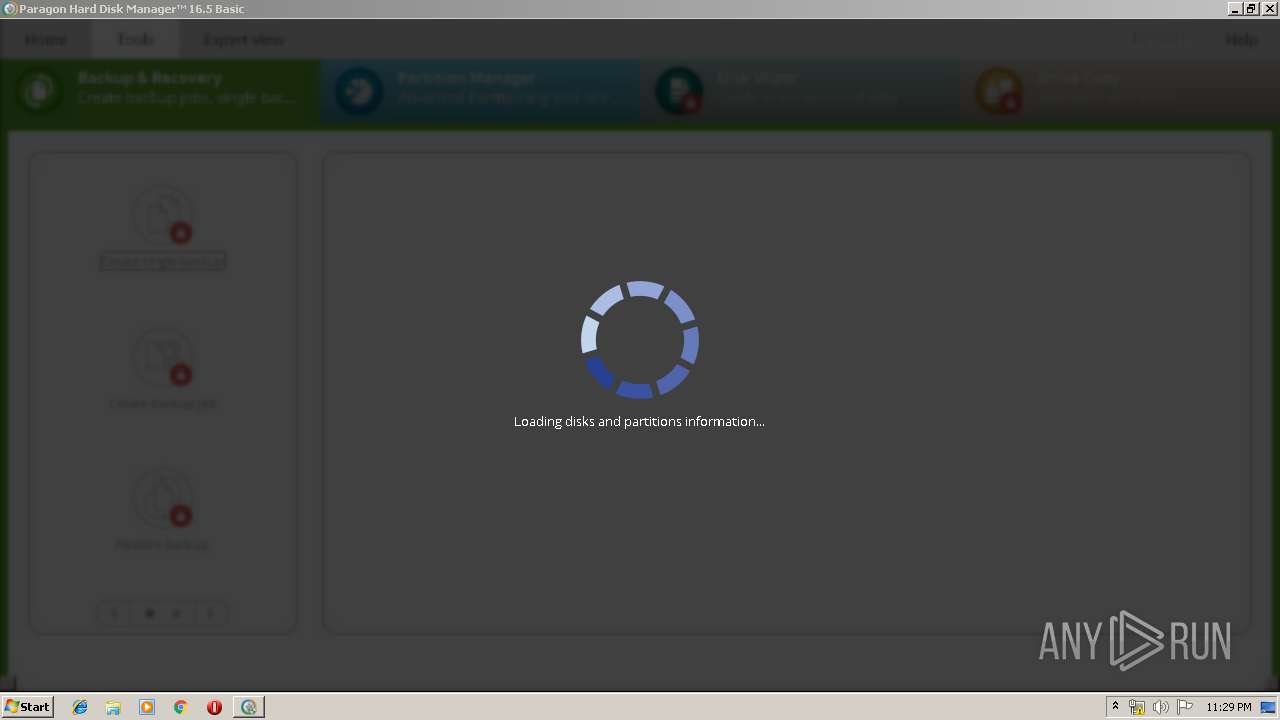Select the Disk Wiper tile
This screenshot has width=1280, height=720.
pyautogui.click(x=800, y=91)
